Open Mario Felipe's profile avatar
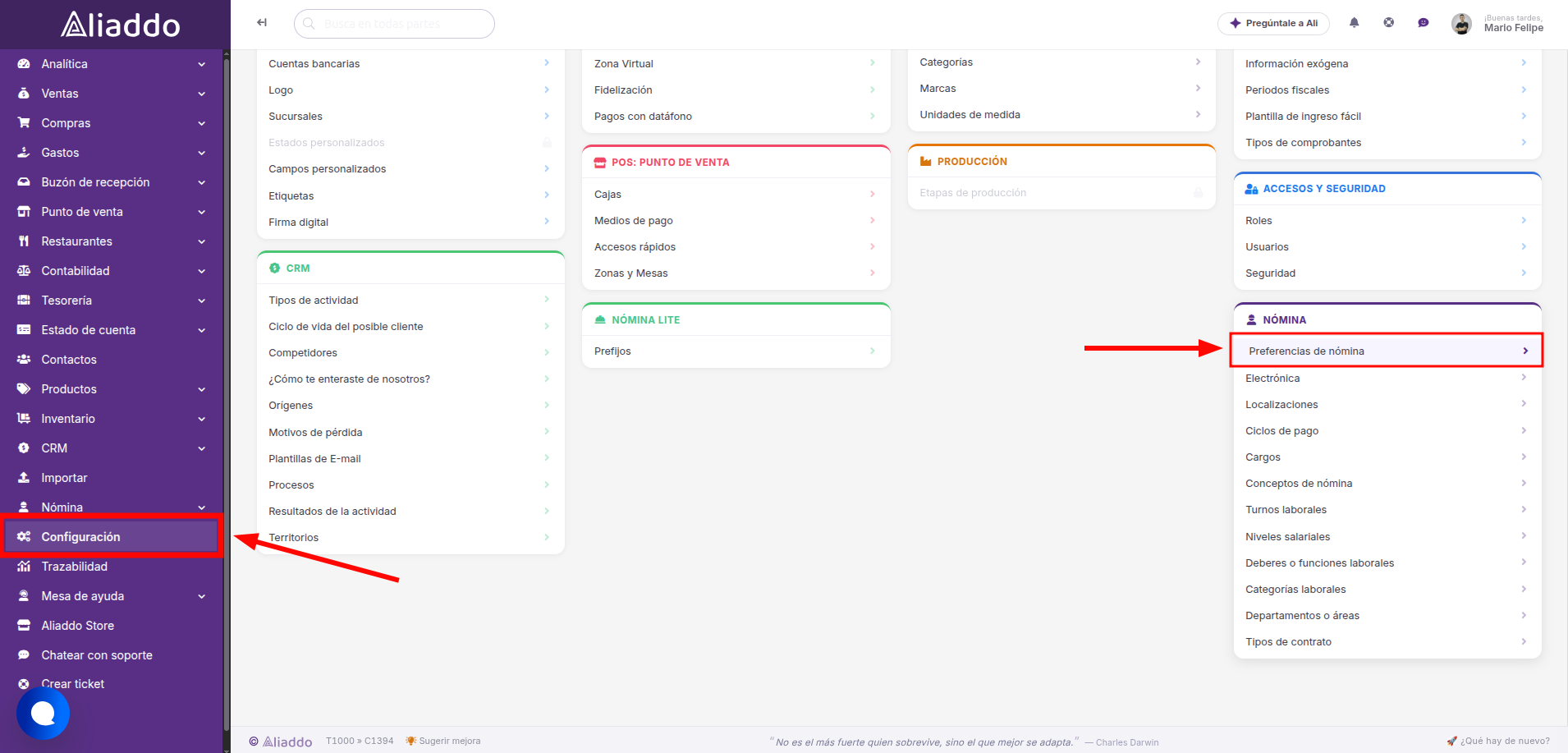Screen dimensions: 1568x753 tap(1461, 24)
